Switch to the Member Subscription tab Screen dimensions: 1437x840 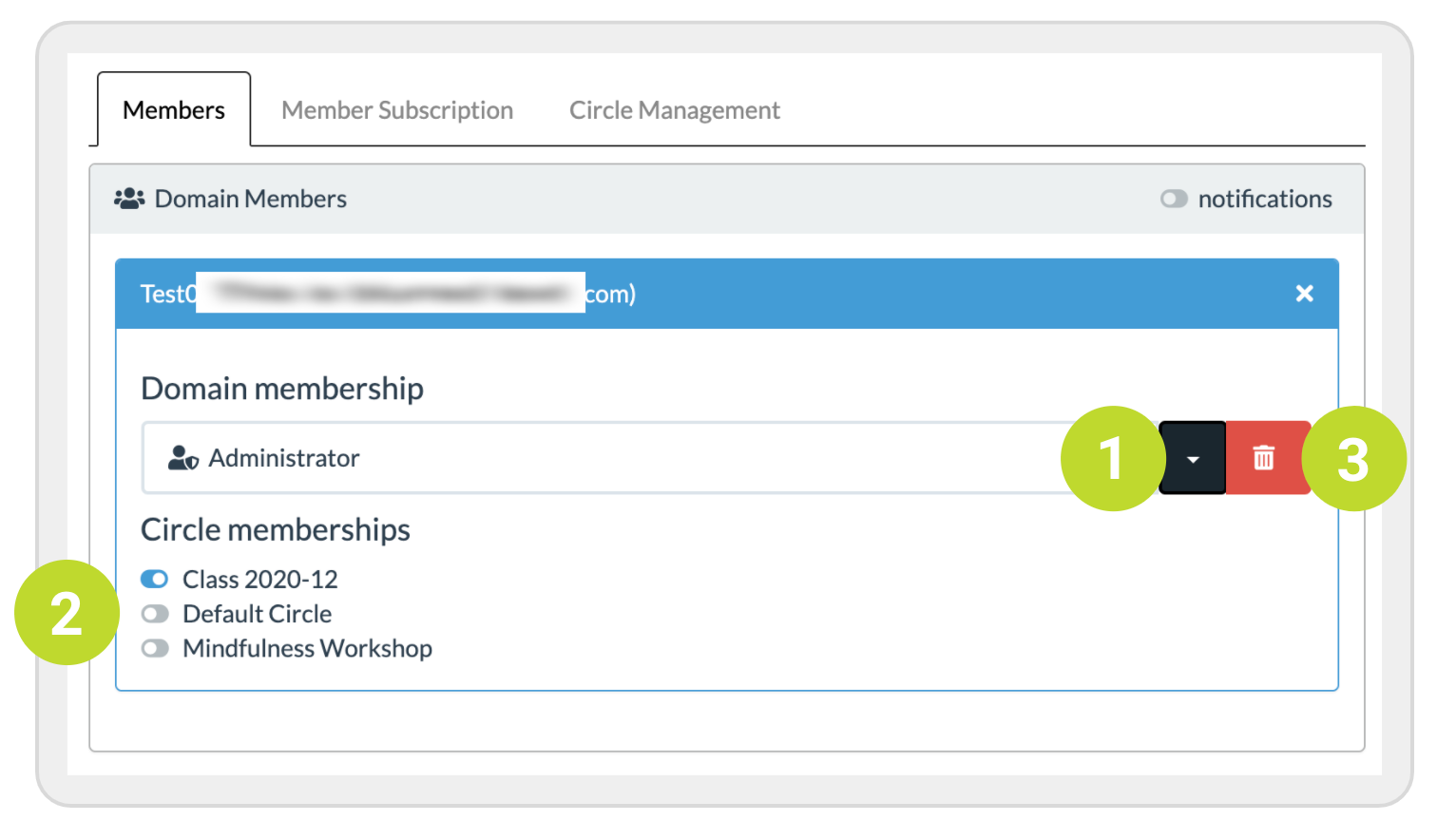pos(396,109)
